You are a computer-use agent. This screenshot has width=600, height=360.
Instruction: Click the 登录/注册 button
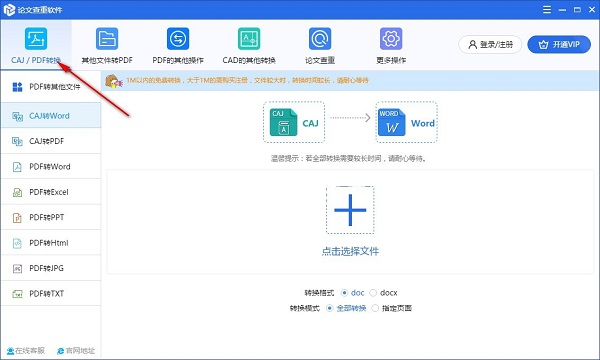490,44
